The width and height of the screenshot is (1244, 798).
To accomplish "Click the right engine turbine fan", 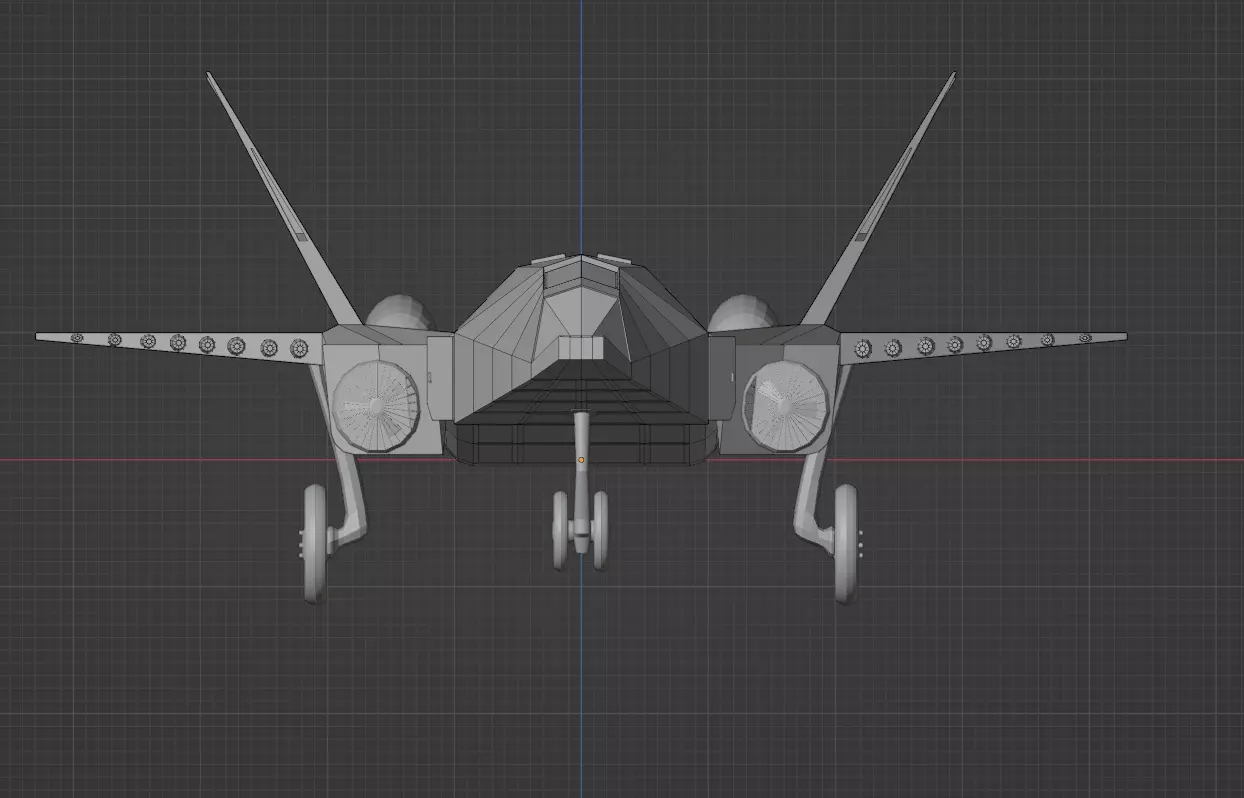I will 786,405.
